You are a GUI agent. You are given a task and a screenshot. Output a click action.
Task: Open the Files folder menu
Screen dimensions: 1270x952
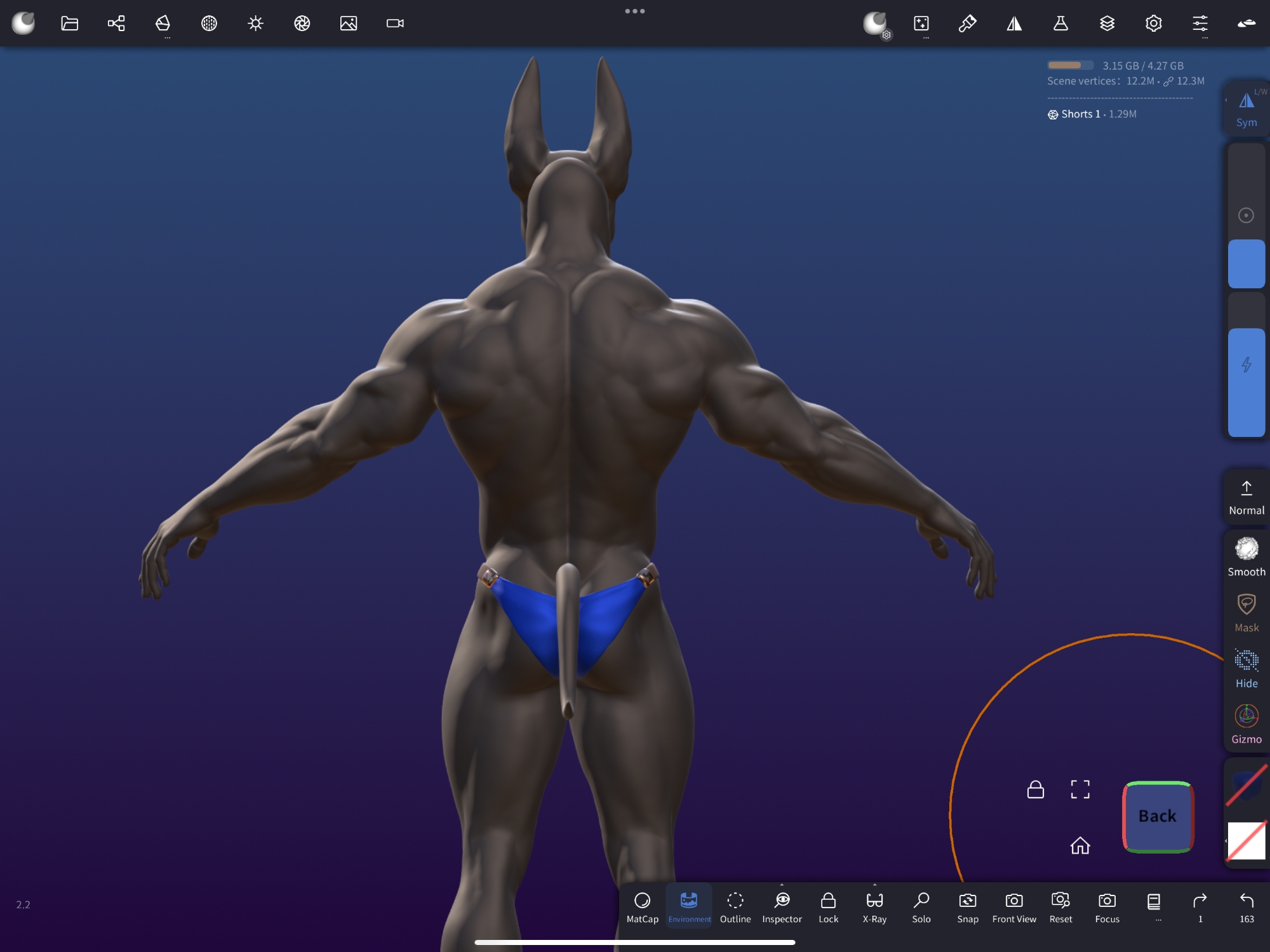69,23
